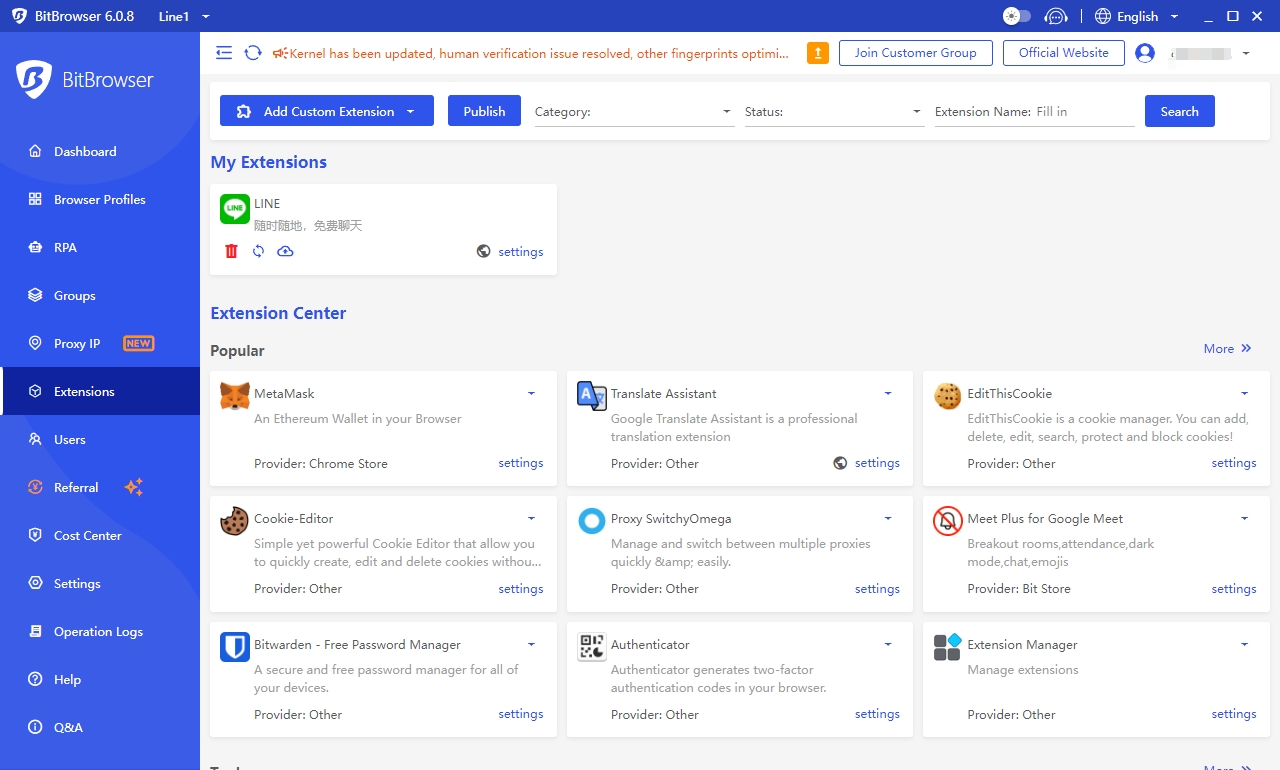Open Q&A via the sidebar info icon

pos(35,728)
